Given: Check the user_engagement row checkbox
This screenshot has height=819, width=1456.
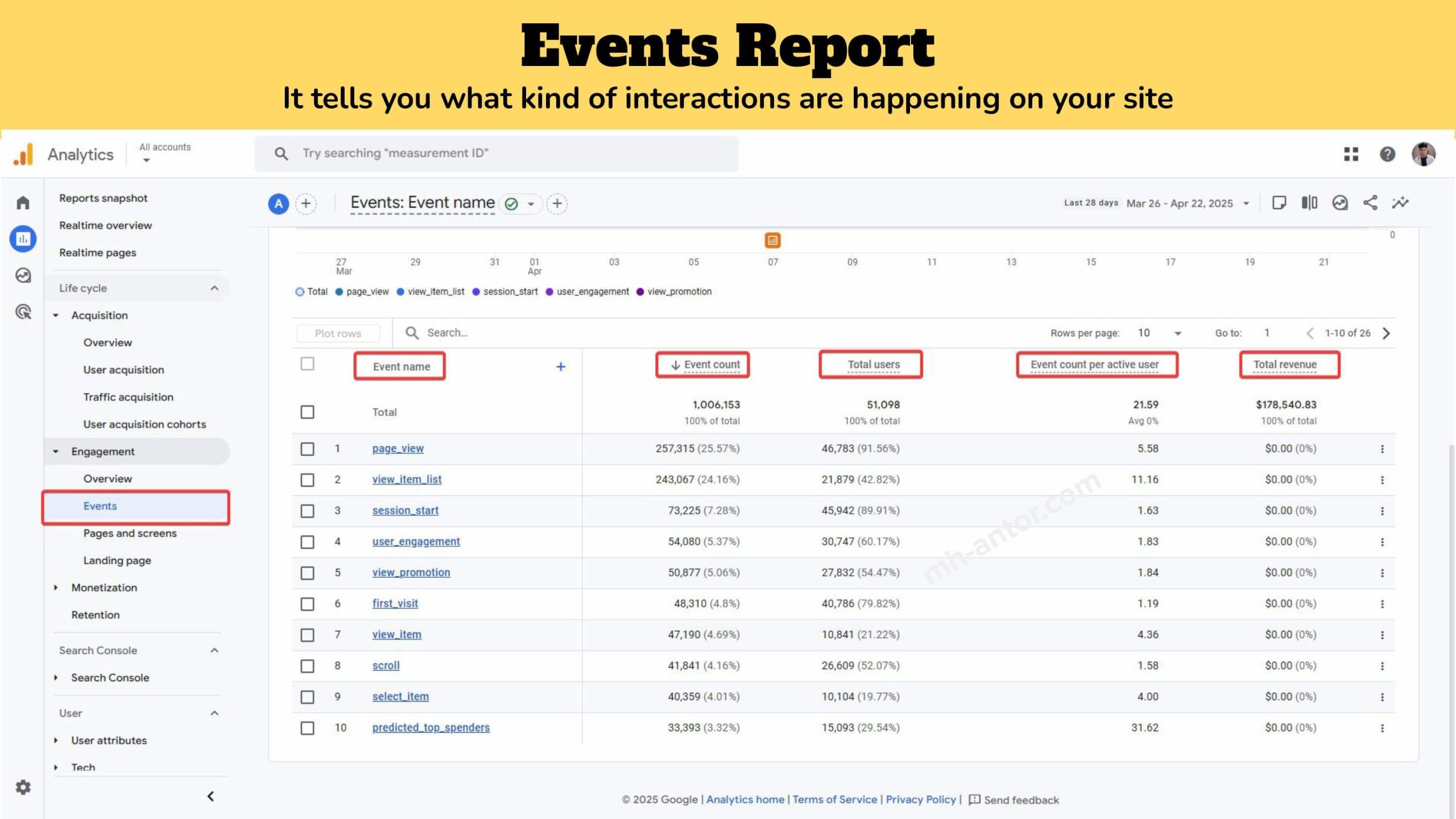Looking at the screenshot, I should click(x=307, y=542).
